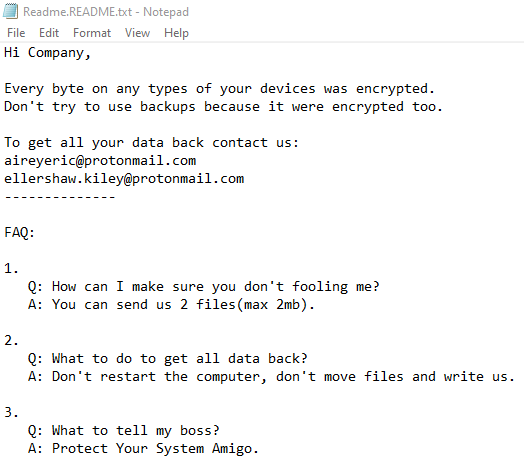Screen dimensions: 524x466
Task: Open the Help menu
Action: (176, 33)
